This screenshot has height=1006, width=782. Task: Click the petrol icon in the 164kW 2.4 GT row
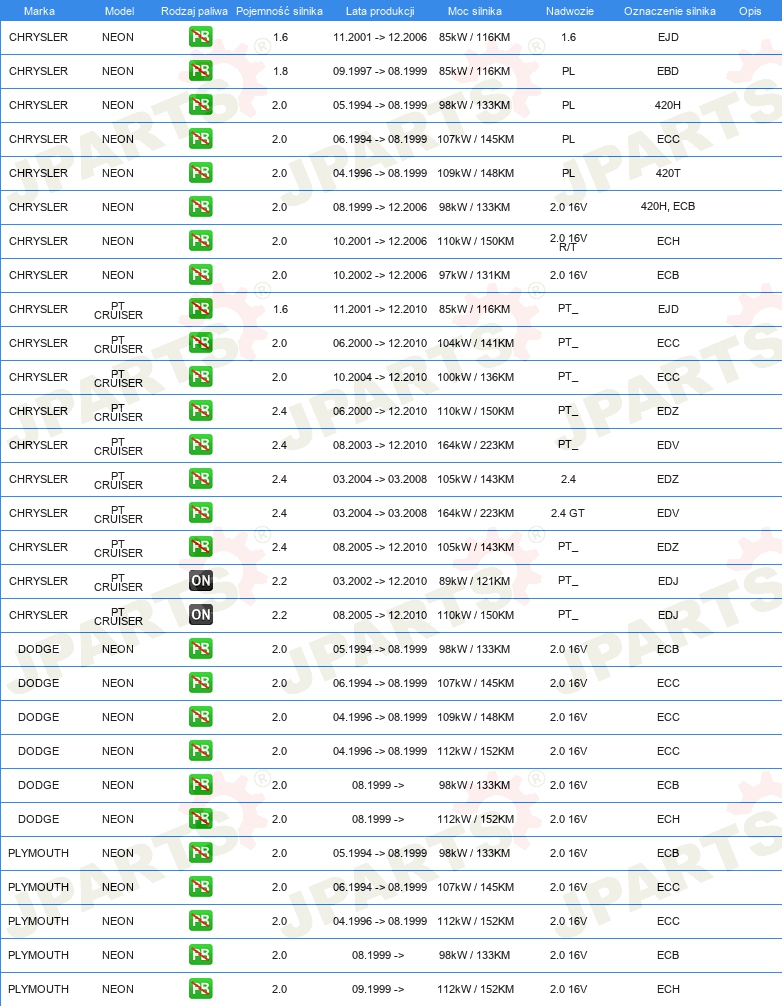click(201, 513)
